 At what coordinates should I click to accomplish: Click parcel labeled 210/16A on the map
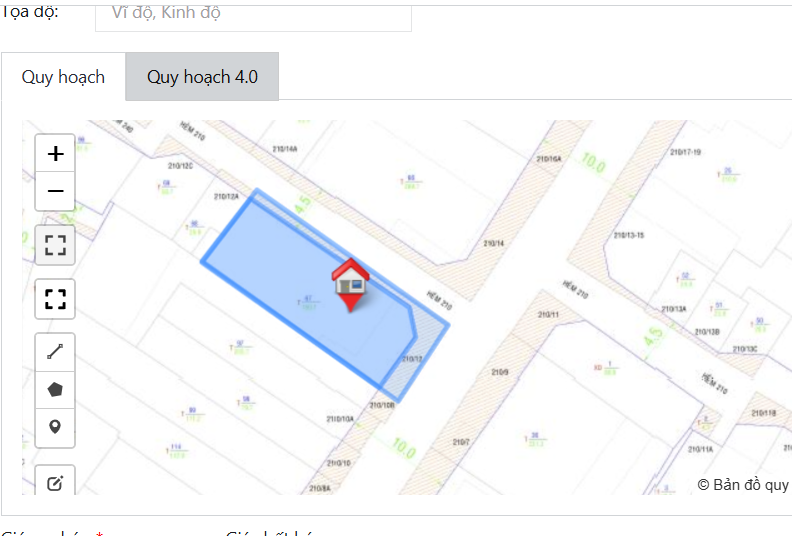[x=549, y=159]
